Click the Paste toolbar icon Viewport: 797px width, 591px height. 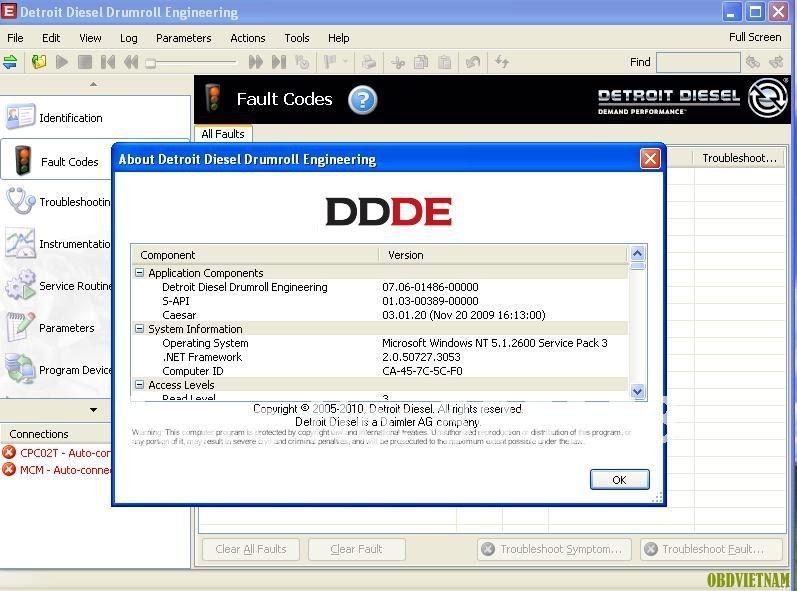click(444, 62)
